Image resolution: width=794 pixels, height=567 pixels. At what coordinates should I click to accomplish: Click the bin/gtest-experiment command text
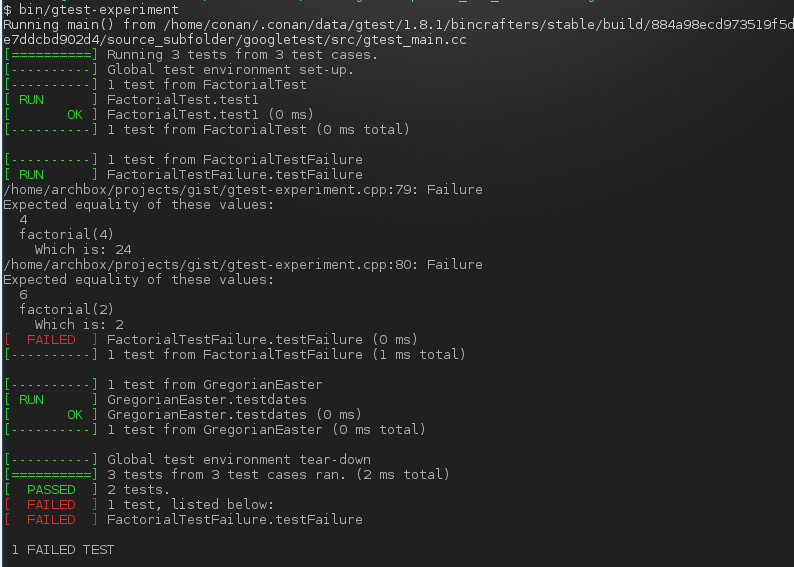click(99, 9)
